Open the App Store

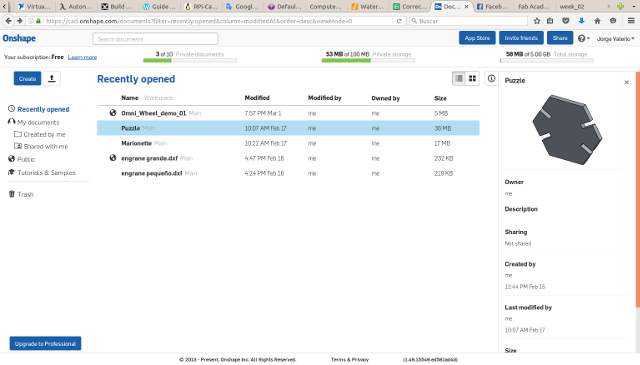coord(477,38)
